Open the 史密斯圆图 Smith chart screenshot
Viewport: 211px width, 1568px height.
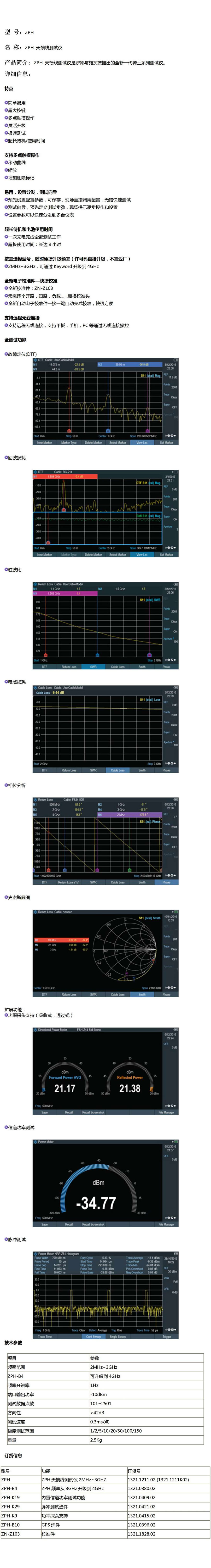click(x=105, y=953)
